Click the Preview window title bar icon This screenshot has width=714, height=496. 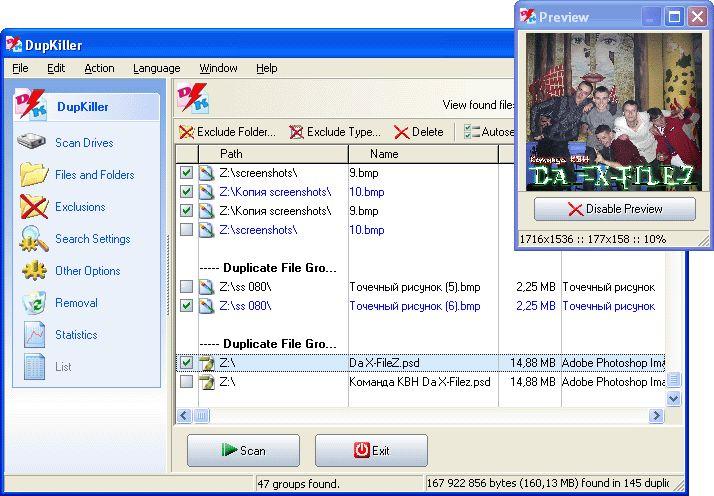click(x=528, y=16)
